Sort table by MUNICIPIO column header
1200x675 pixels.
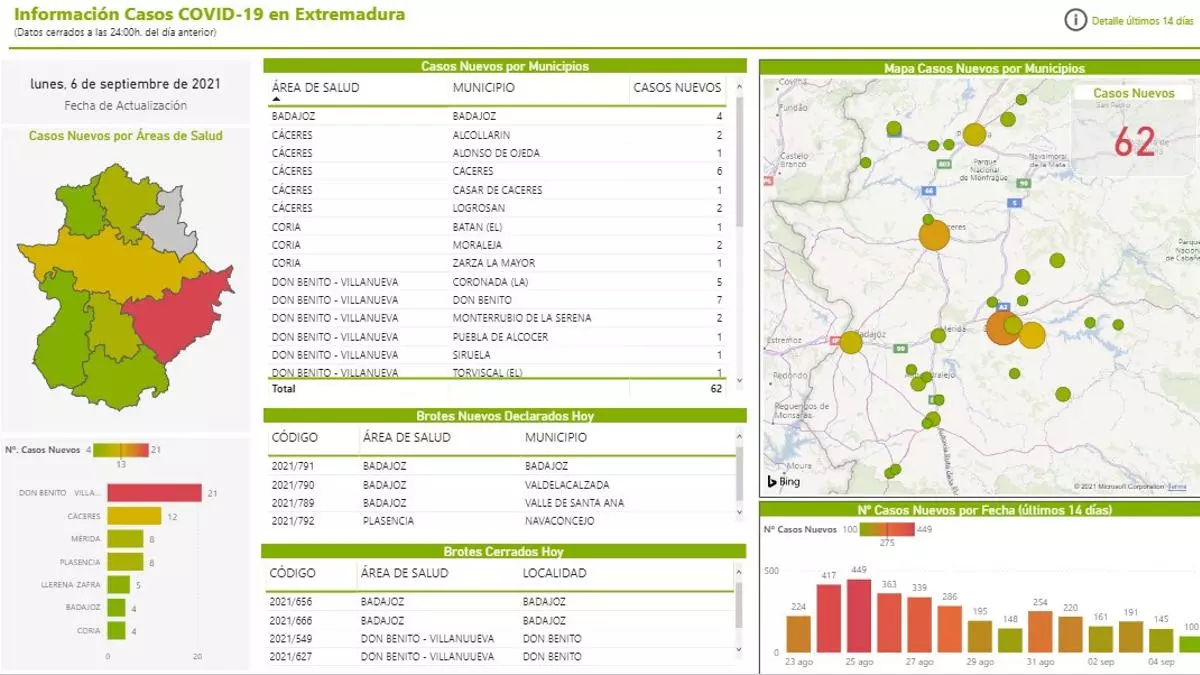[483, 88]
